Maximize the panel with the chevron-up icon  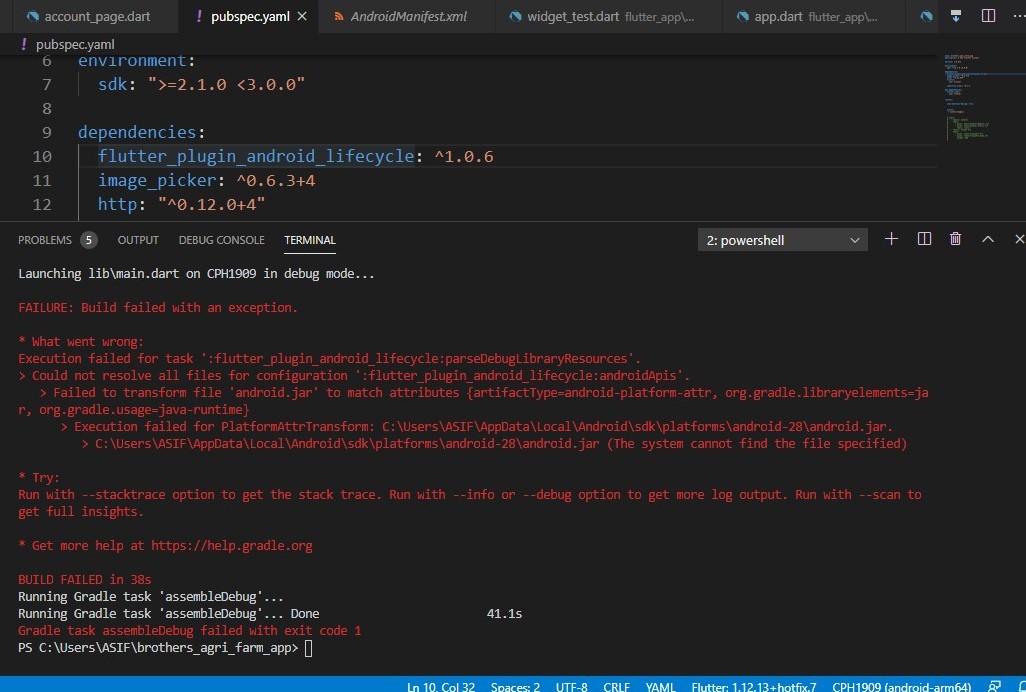[x=987, y=239]
